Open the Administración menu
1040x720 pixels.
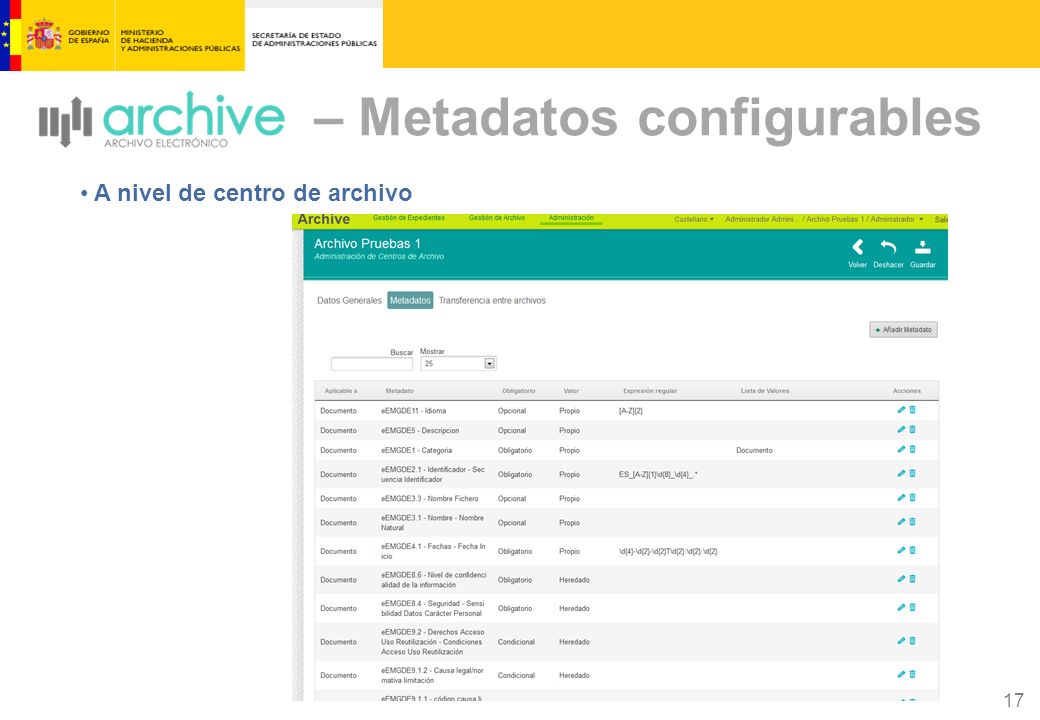pos(571,218)
